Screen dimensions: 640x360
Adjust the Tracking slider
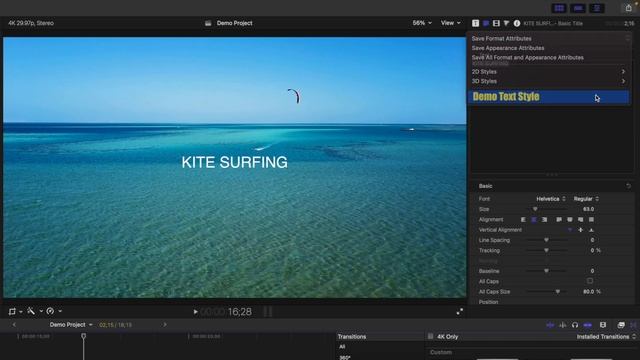pyautogui.click(x=547, y=250)
